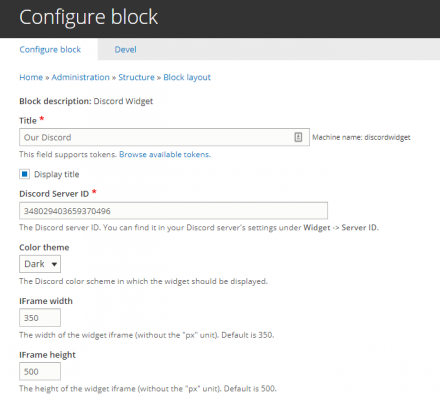
Task: Focus the Title text field
Action: click(164, 137)
